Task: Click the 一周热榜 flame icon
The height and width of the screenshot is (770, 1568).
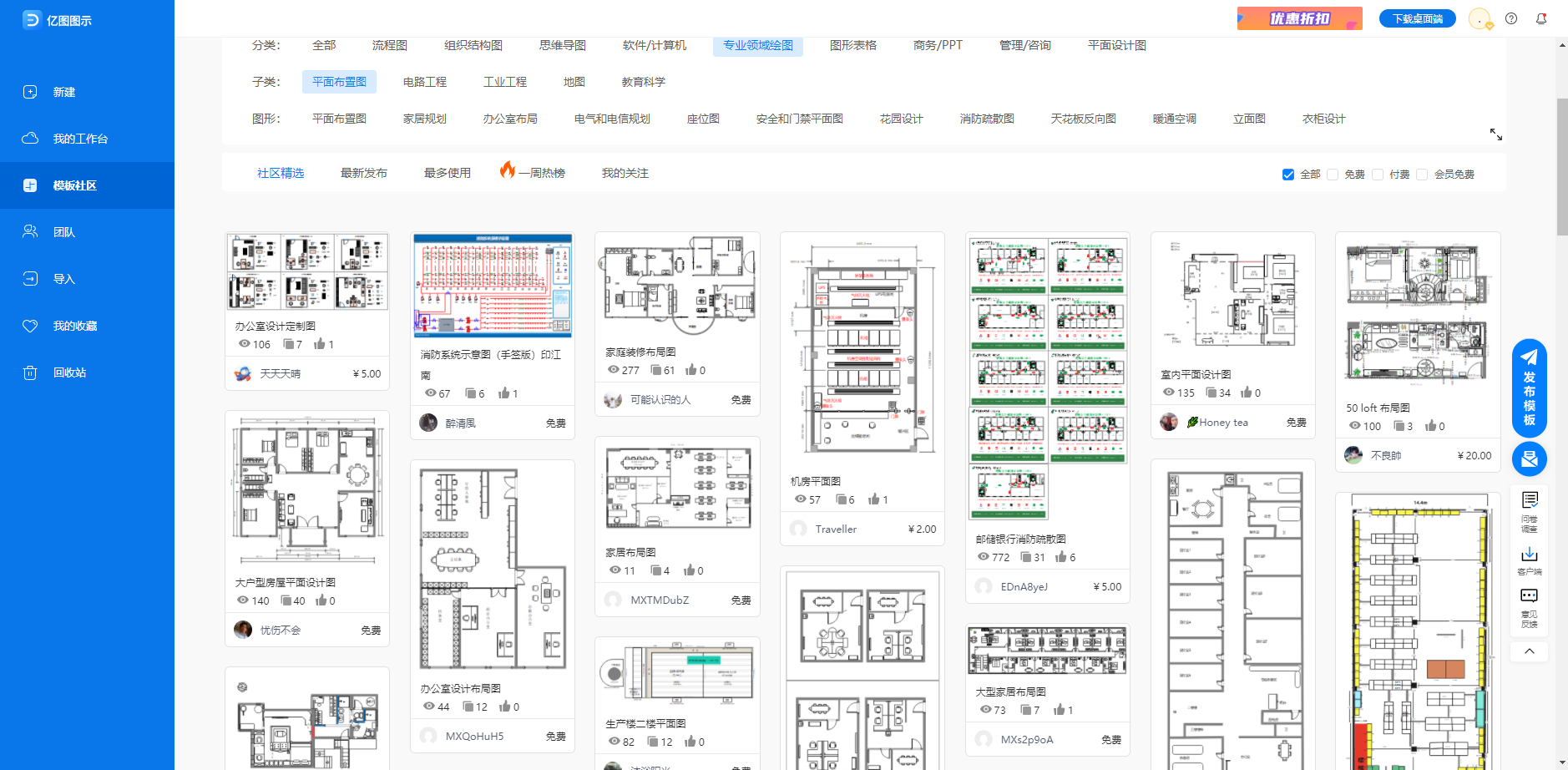Action: pos(508,170)
